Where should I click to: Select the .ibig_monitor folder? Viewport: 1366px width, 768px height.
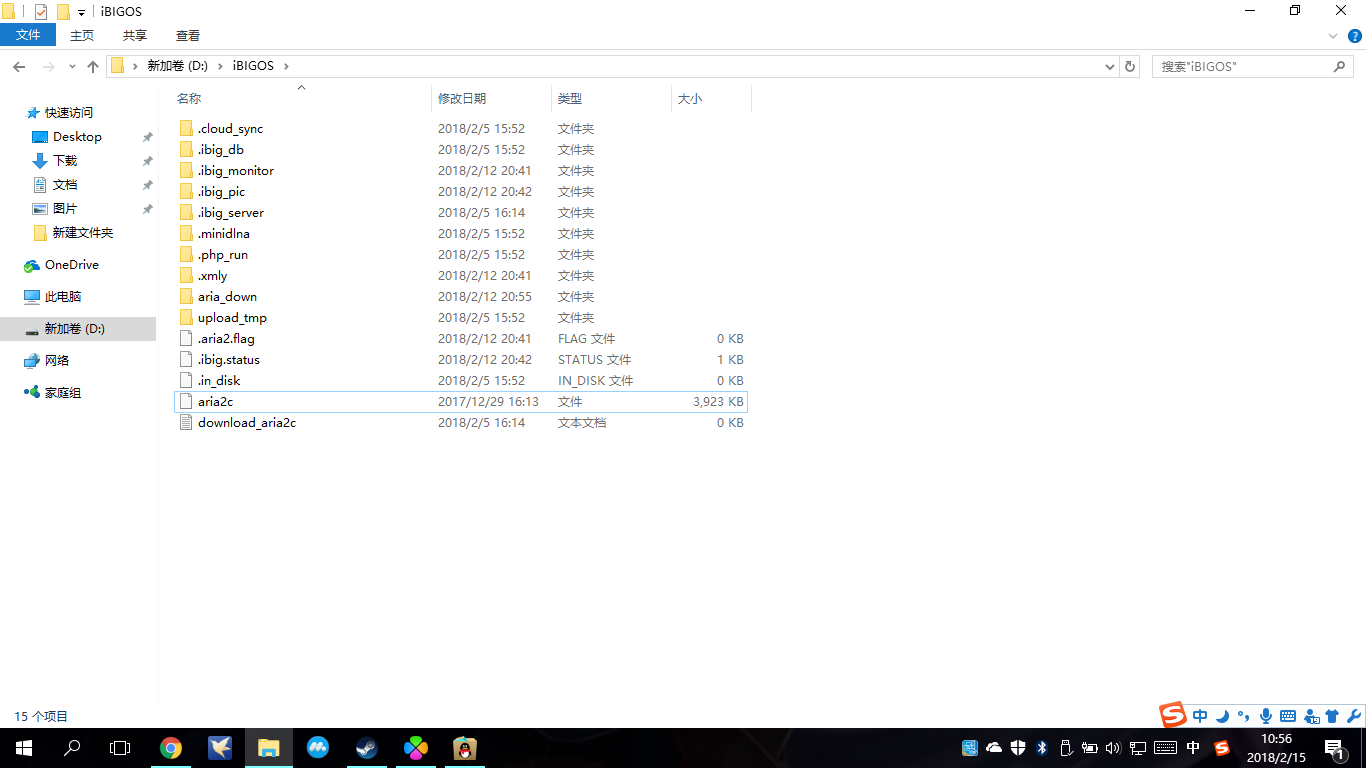235,171
